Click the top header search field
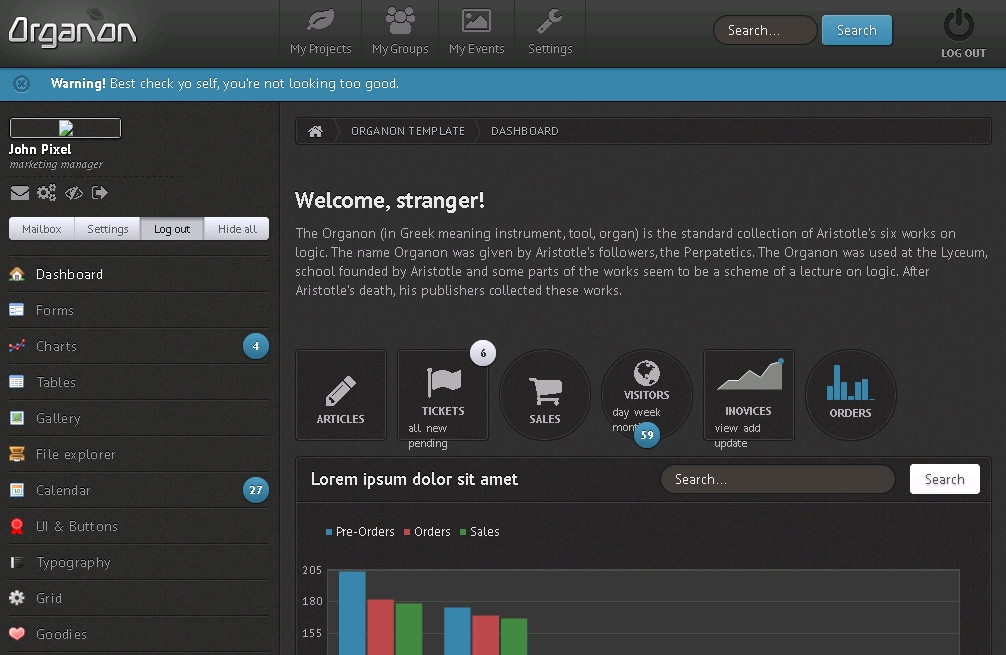Image resolution: width=1006 pixels, height=655 pixels. [765, 31]
